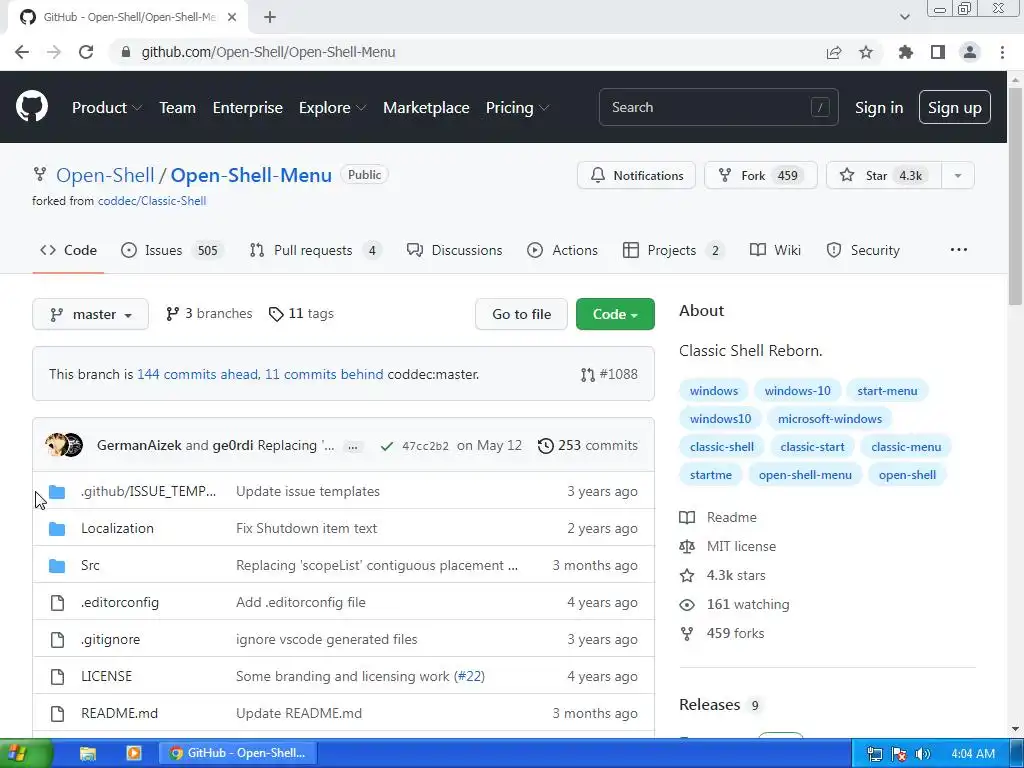Screen dimensions: 1024x768
Task: Open the Product dropdown menu
Action: 106,108
